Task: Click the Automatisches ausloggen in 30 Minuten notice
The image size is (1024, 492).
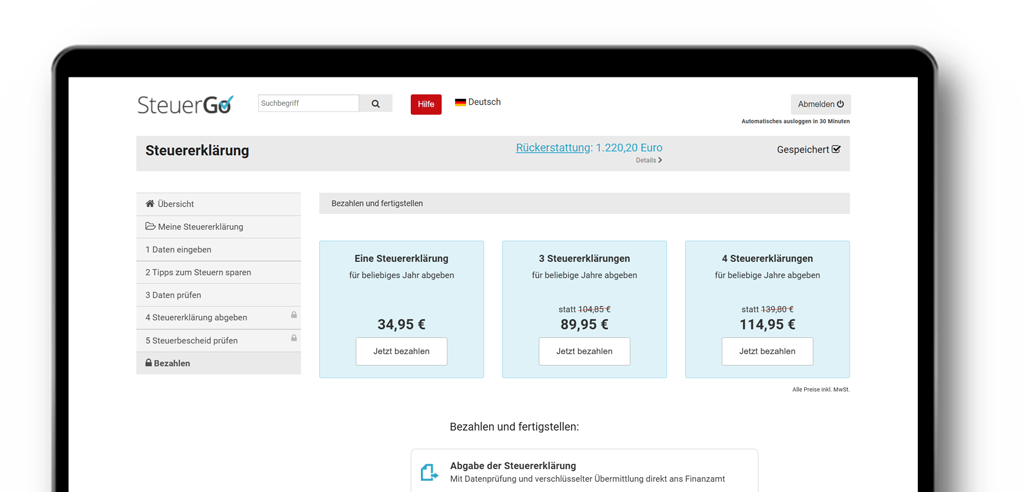Action: (795, 122)
